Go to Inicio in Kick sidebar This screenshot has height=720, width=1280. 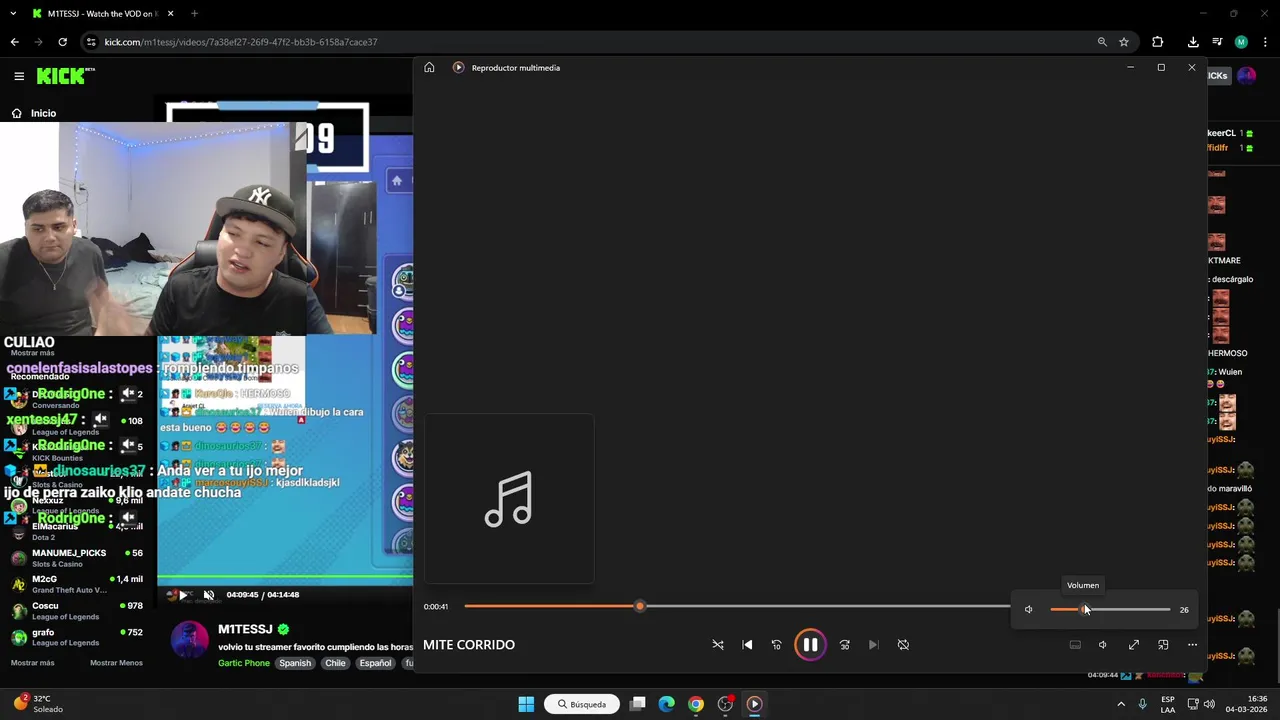[43, 113]
